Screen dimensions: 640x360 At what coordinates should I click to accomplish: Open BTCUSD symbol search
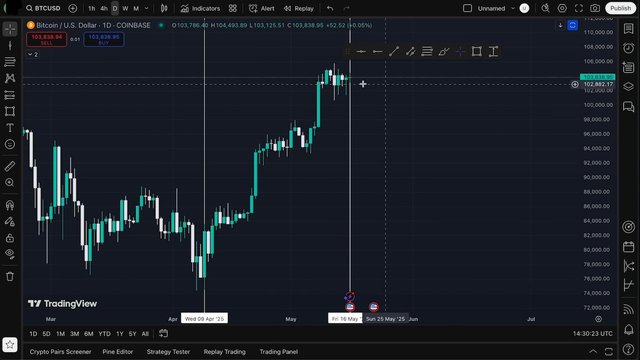43,8
